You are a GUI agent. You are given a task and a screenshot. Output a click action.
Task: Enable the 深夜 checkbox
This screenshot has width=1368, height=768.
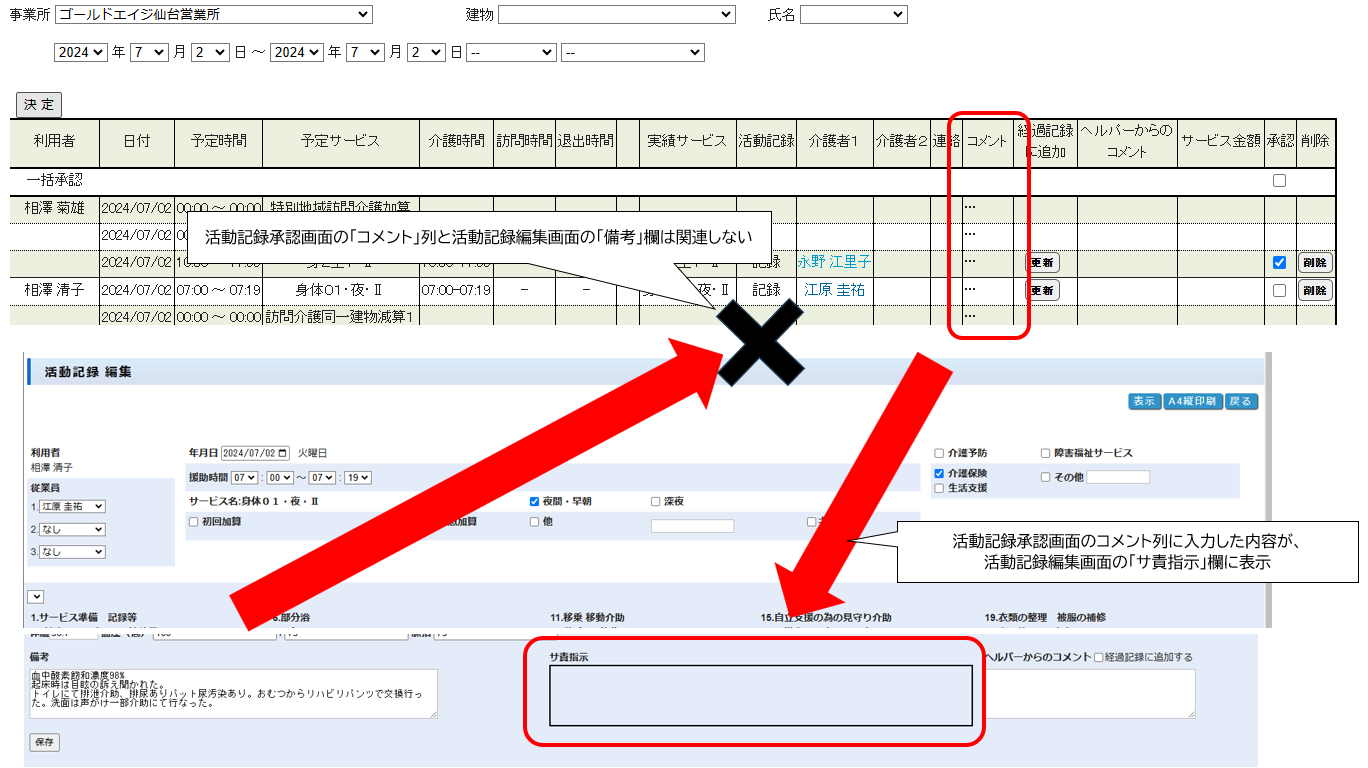[x=656, y=501]
